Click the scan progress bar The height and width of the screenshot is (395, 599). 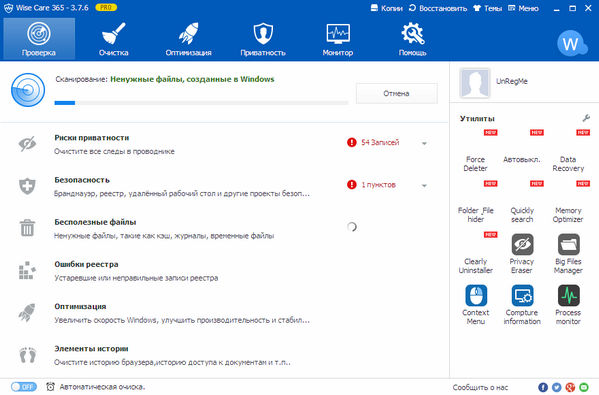pyautogui.click(x=201, y=103)
